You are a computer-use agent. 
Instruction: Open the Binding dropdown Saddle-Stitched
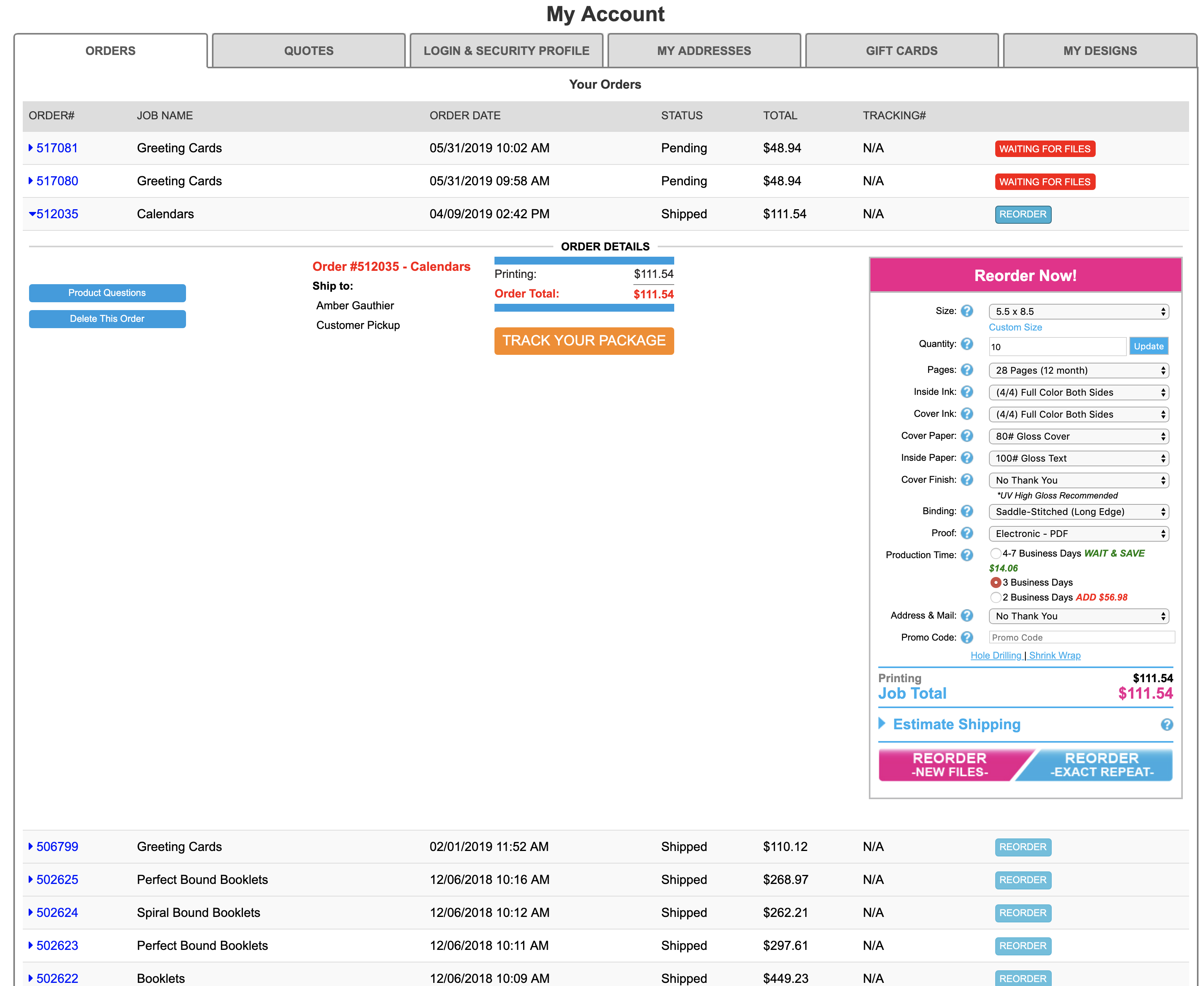1078,512
